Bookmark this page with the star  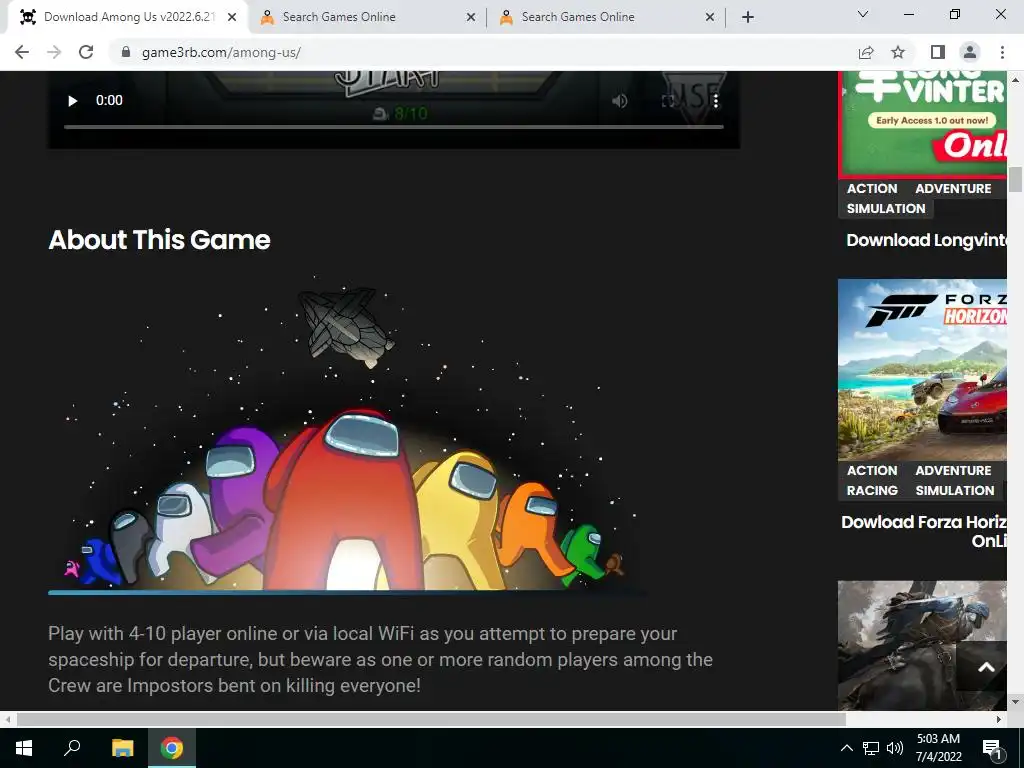[x=898, y=52]
